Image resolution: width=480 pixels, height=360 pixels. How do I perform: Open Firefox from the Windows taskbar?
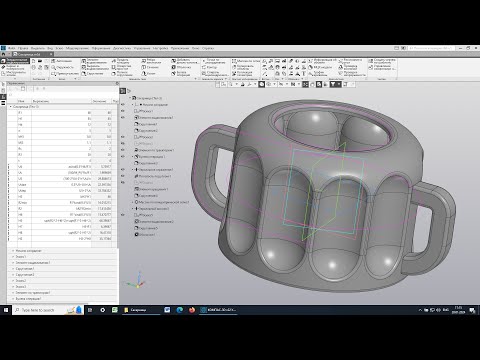pos(192,310)
